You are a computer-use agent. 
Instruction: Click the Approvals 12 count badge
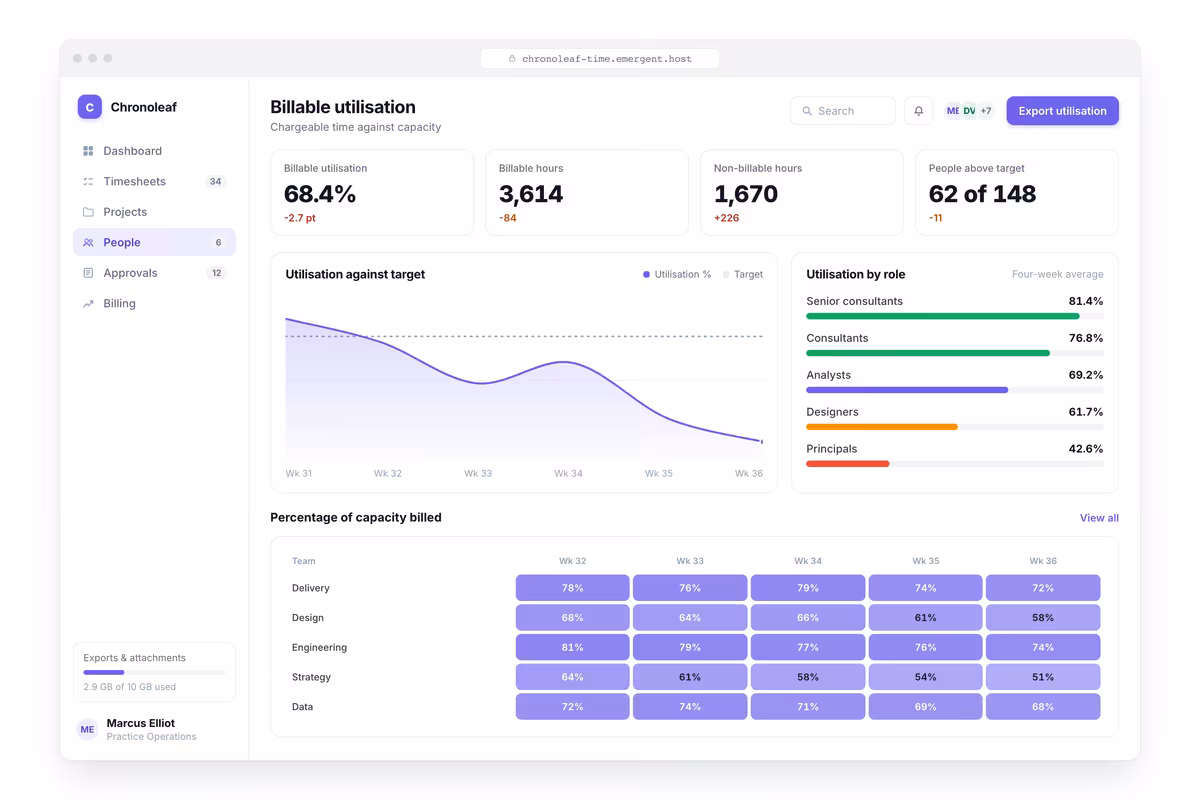pyautogui.click(x=216, y=273)
